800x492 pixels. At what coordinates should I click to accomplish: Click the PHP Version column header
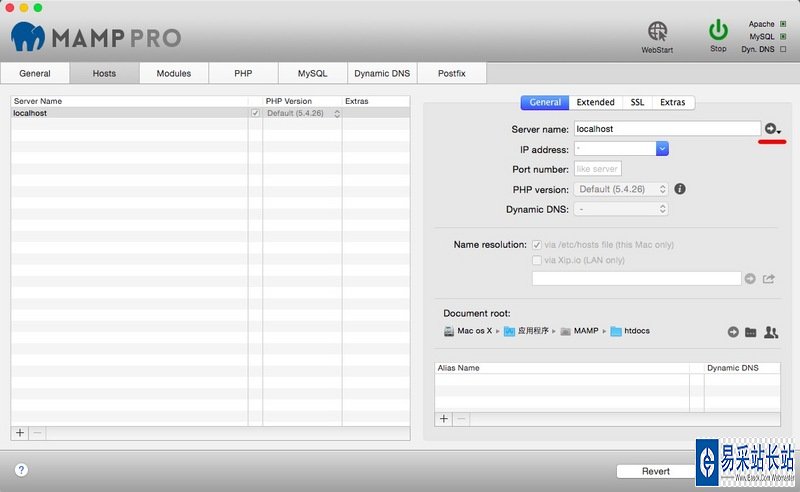click(x=302, y=101)
